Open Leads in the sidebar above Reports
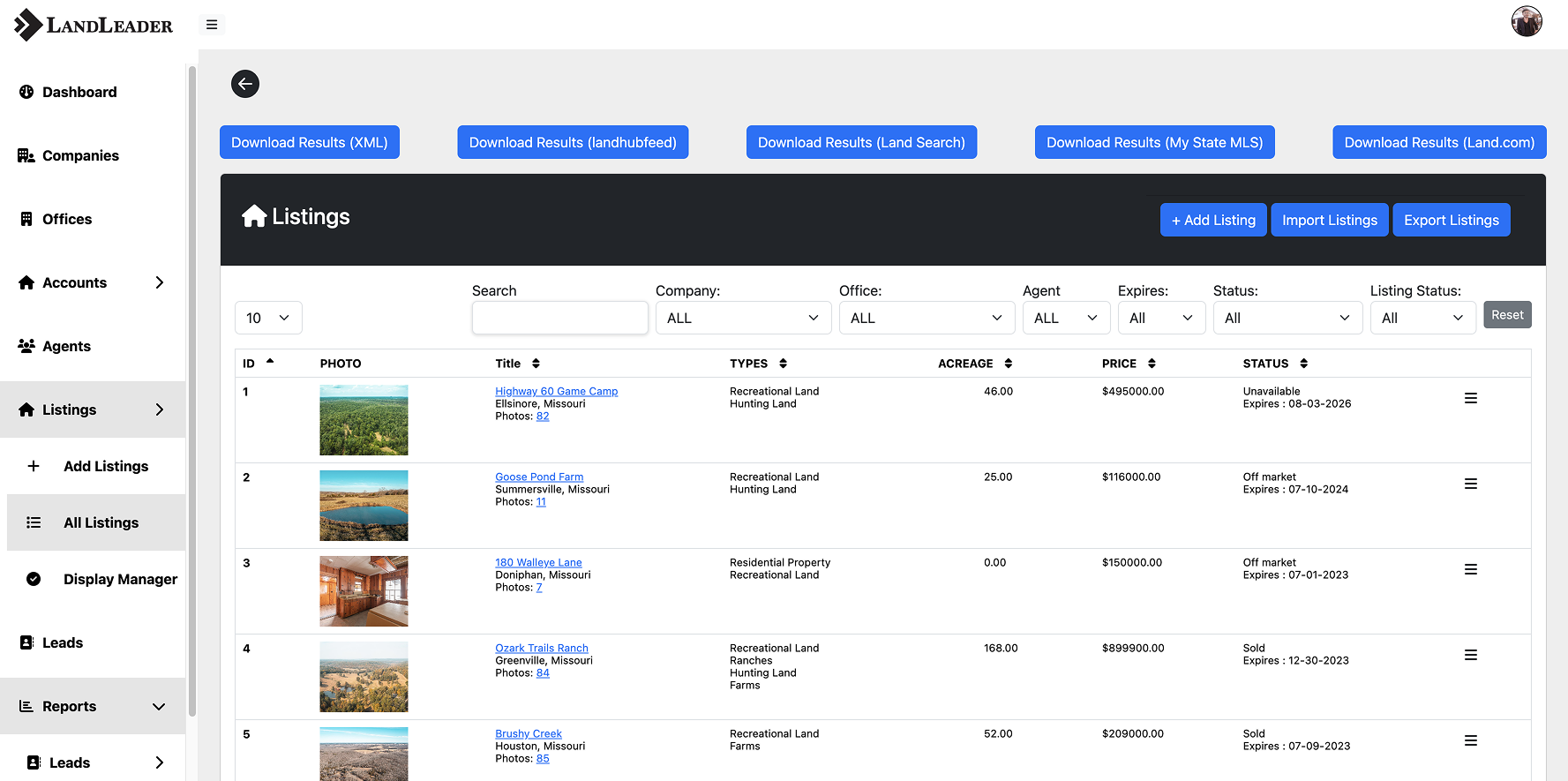 63,642
